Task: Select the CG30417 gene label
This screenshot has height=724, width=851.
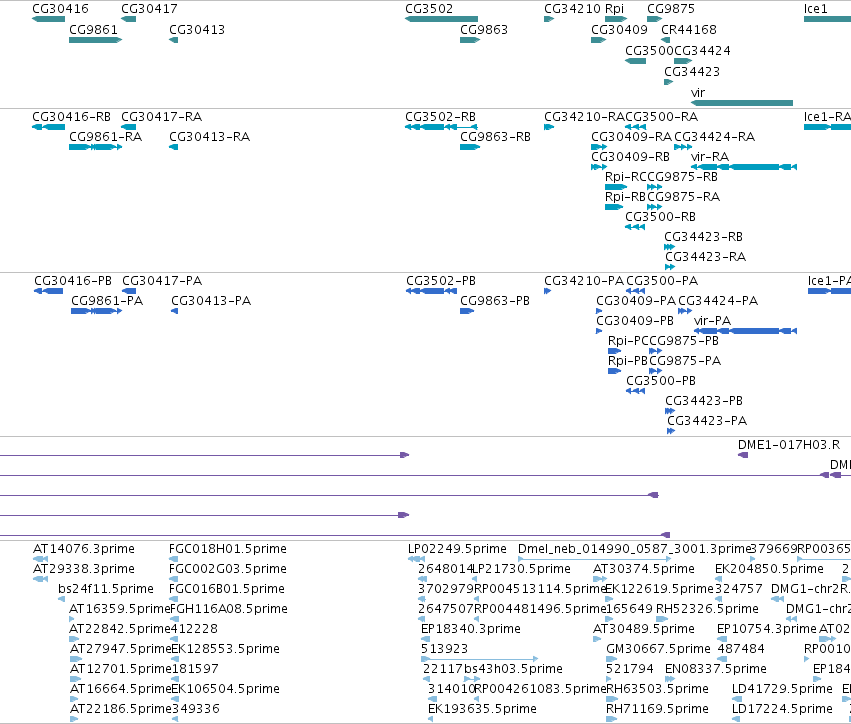Action: pos(149,9)
